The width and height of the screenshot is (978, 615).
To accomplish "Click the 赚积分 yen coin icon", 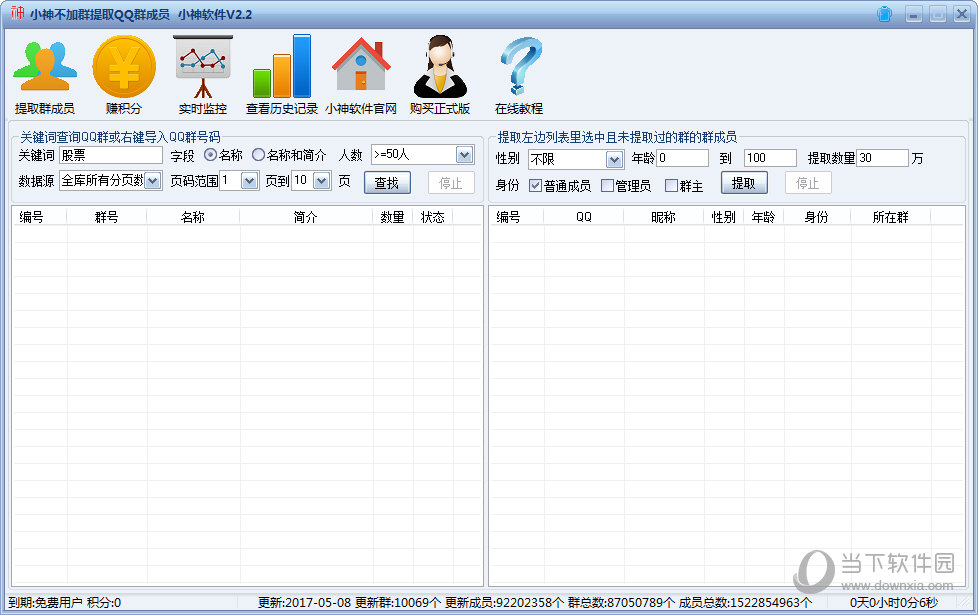I will click(123, 75).
